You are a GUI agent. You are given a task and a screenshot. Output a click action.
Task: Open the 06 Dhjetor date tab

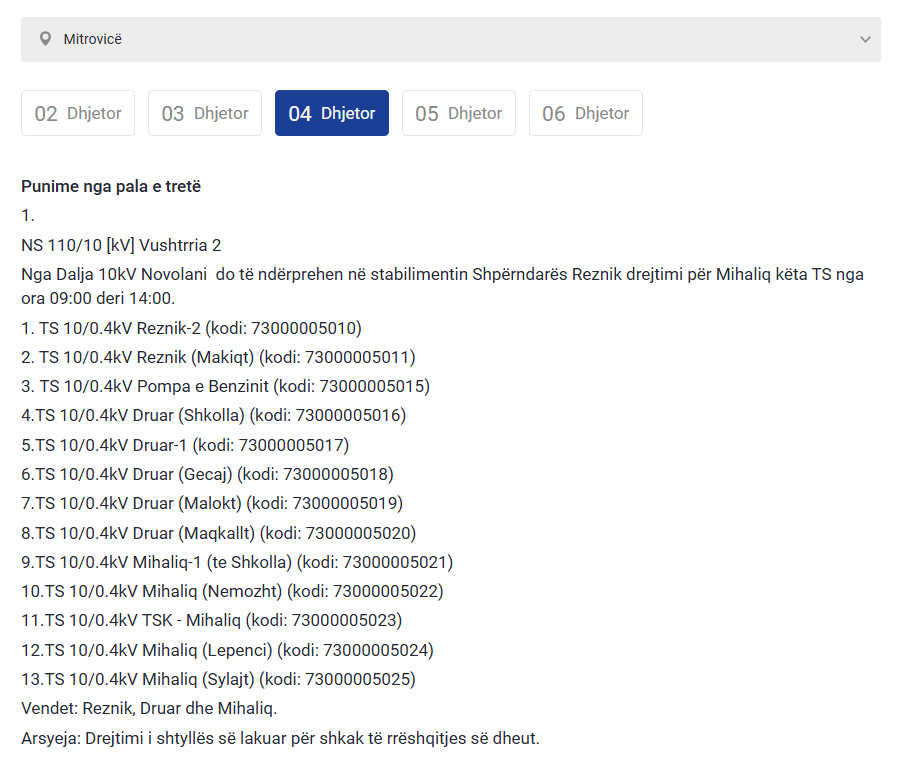[586, 113]
